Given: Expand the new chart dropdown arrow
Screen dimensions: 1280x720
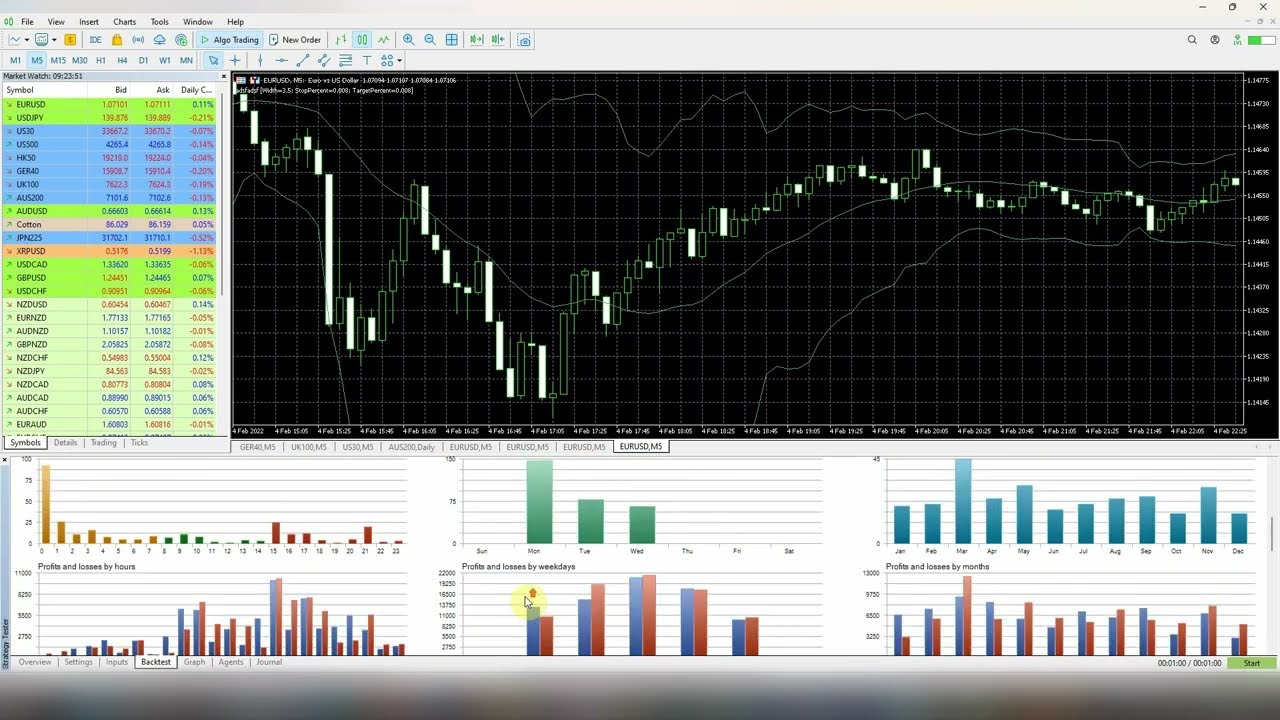Looking at the screenshot, I should 27,40.
